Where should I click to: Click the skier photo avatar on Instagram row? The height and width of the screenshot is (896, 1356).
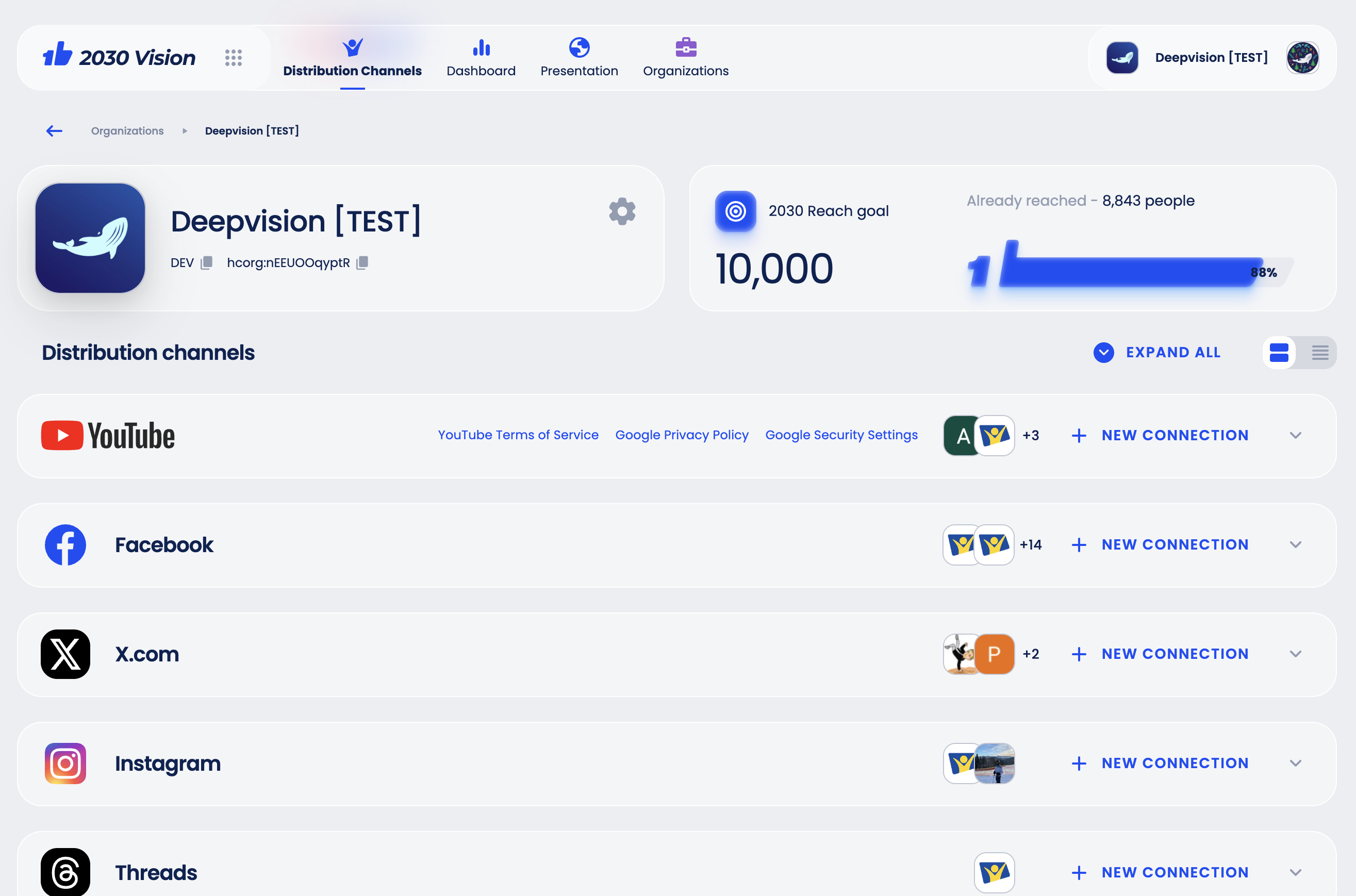tap(994, 764)
